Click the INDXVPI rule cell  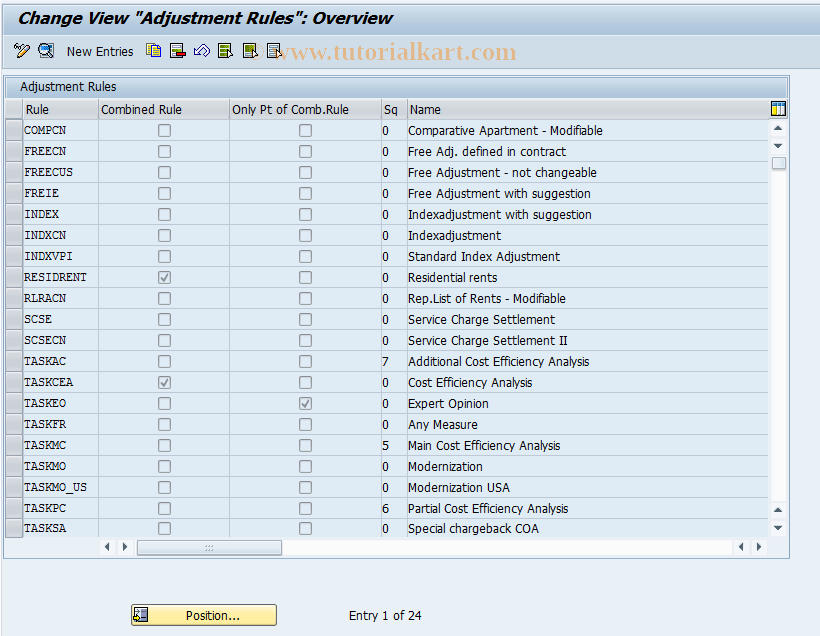coord(61,256)
